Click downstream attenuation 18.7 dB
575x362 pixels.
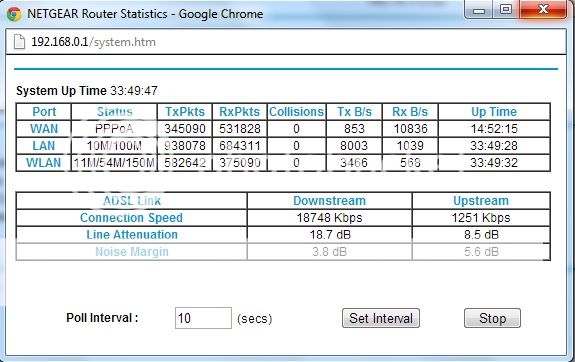click(x=330, y=234)
